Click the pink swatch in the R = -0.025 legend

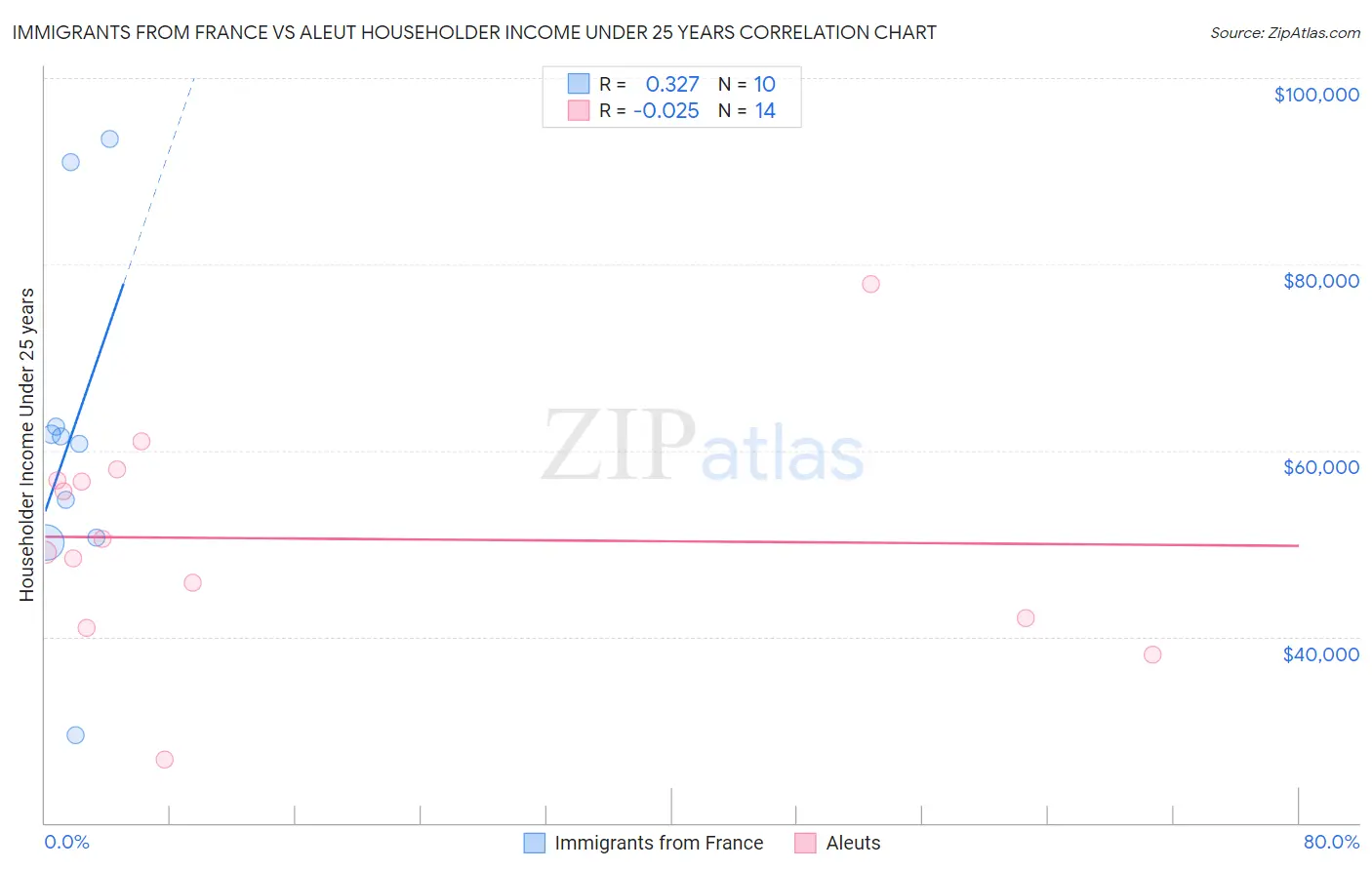point(579,110)
